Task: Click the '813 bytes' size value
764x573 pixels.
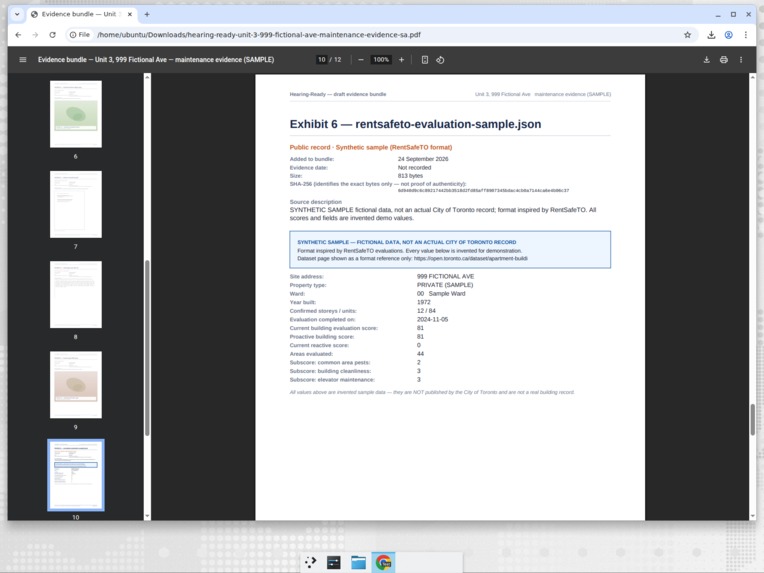Action: pyautogui.click(x=410, y=176)
